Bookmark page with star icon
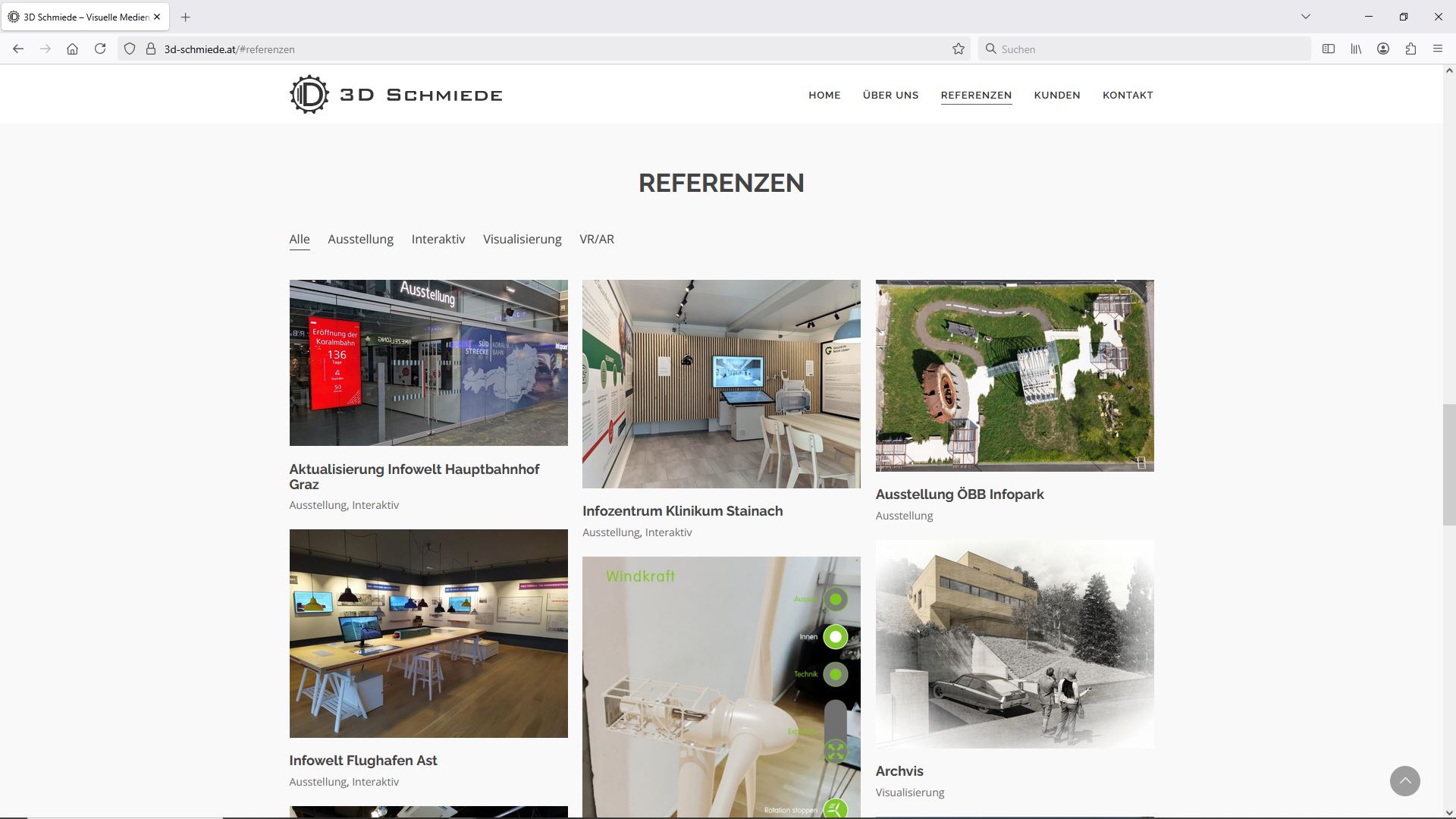 tap(959, 49)
